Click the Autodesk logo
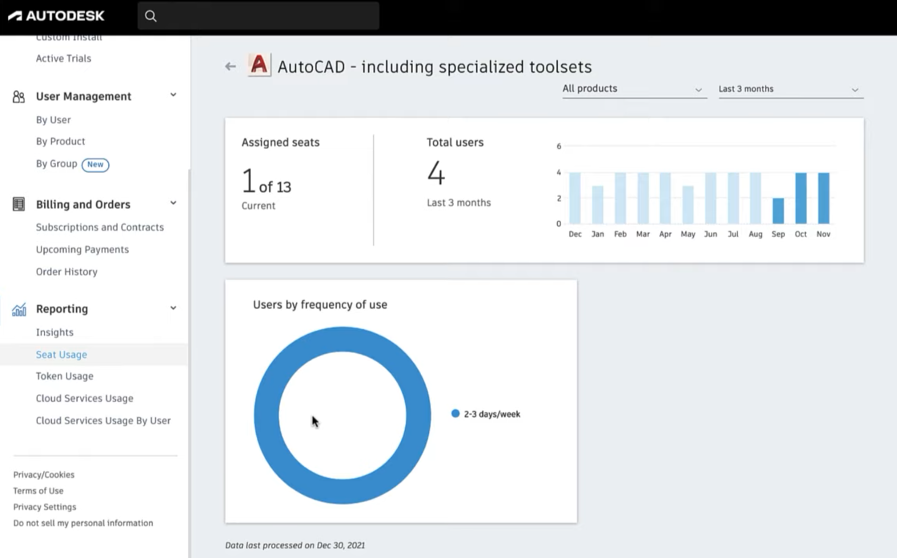The width and height of the screenshot is (897, 558). [x=56, y=15]
